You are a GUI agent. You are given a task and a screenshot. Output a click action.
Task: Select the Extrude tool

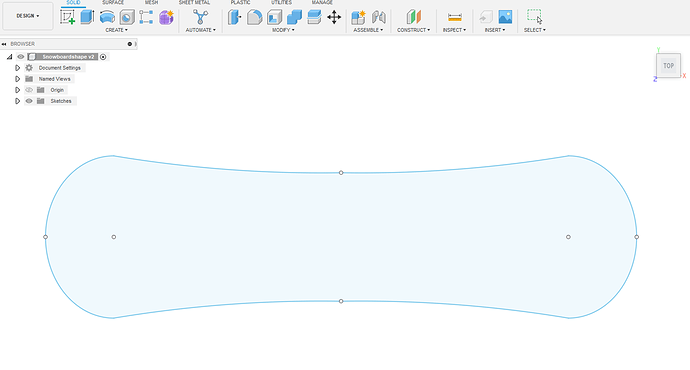(87, 17)
